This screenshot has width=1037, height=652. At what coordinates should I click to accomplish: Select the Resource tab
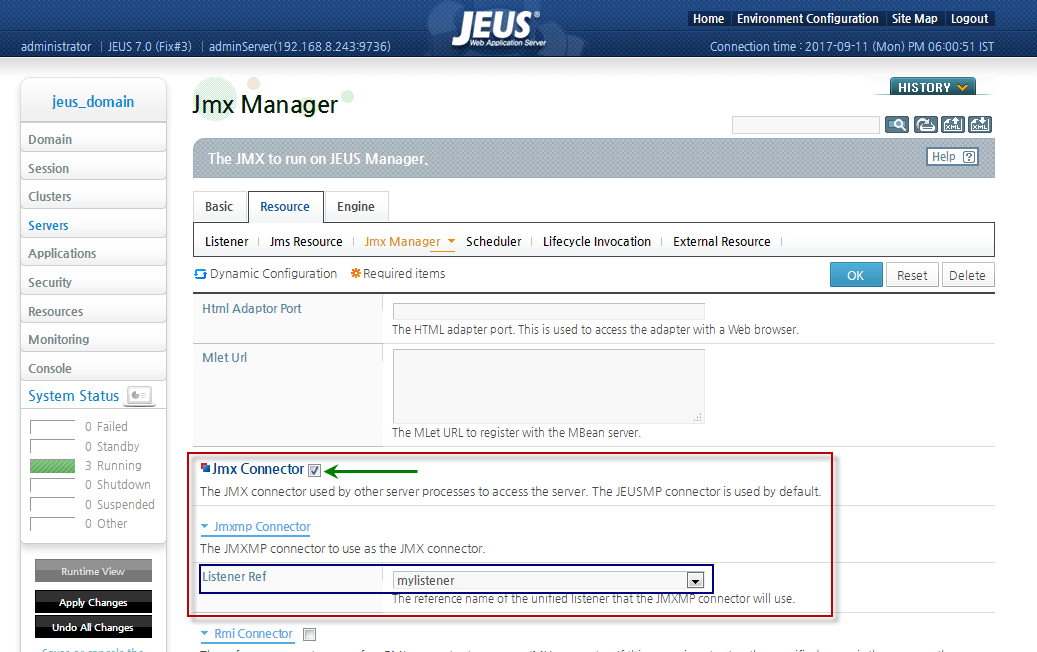(x=285, y=206)
